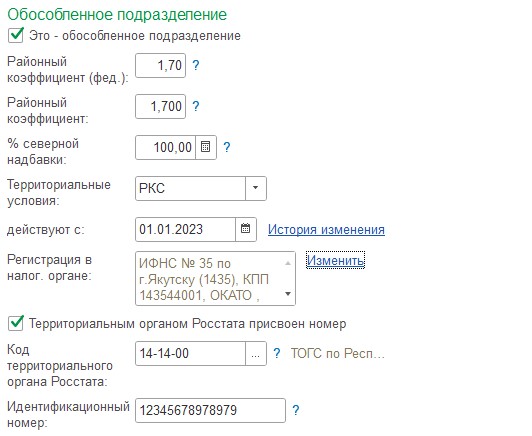Open help for Районный коэффициент field
532x436 pixels.
pyautogui.click(x=196, y=106)
